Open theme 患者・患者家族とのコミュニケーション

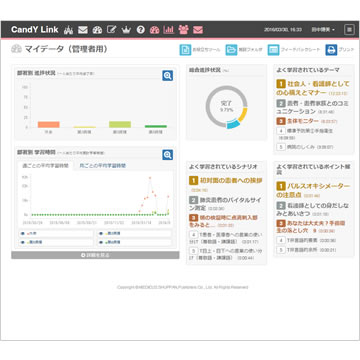coord(313,107)
